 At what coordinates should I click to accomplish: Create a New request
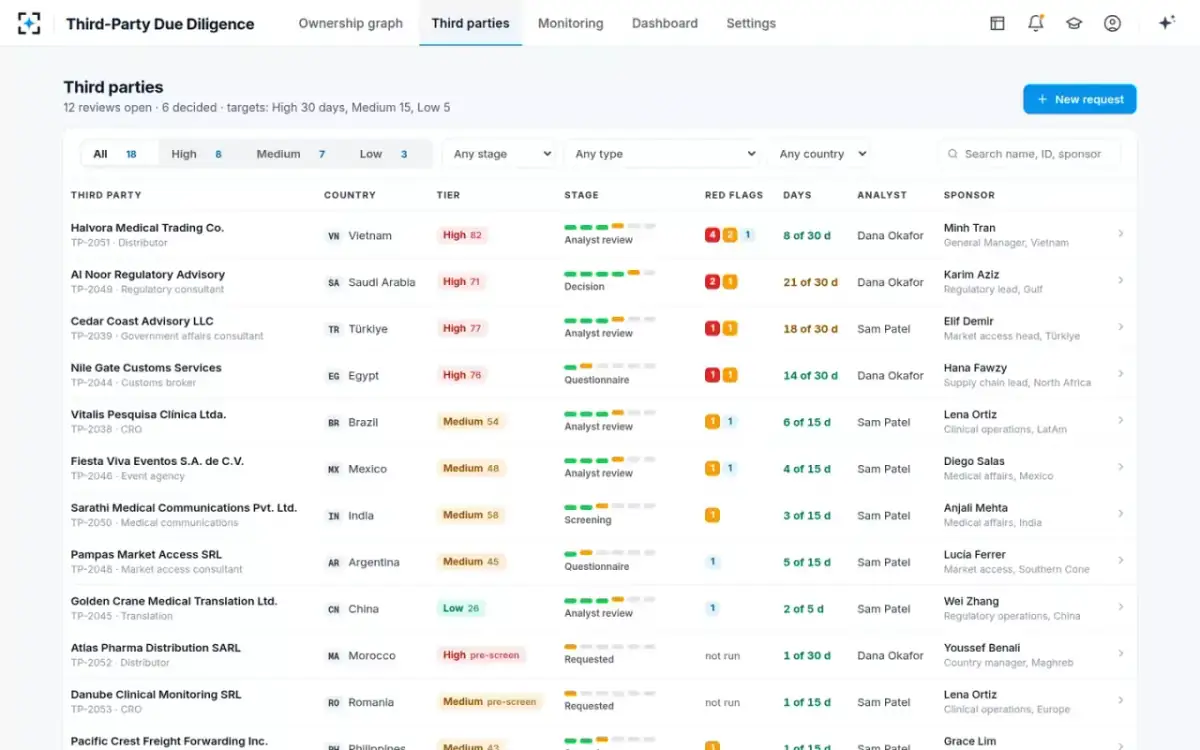[1080, 99]
